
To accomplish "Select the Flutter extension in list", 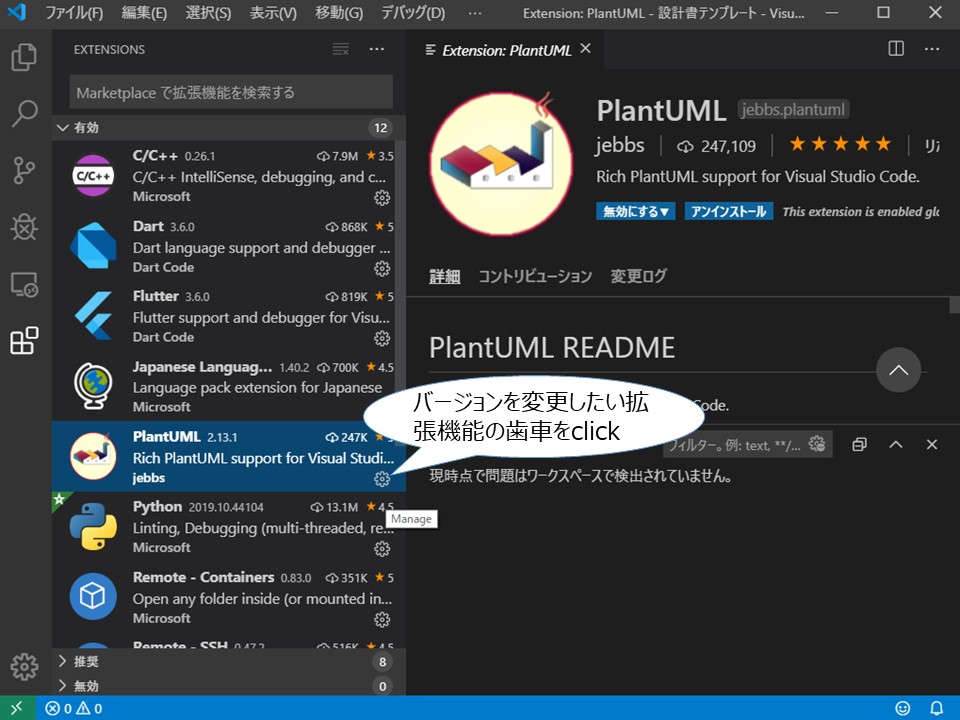I will 229,315.
